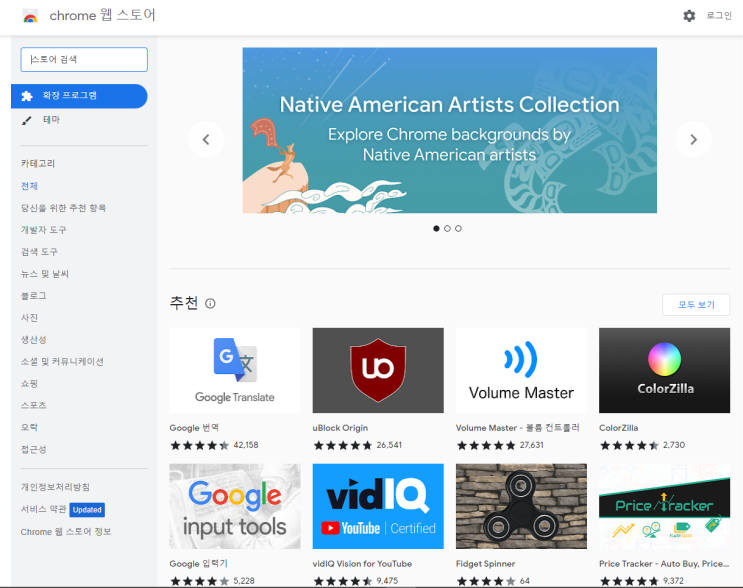Select the first carousel dot indicator

(436, 229)
